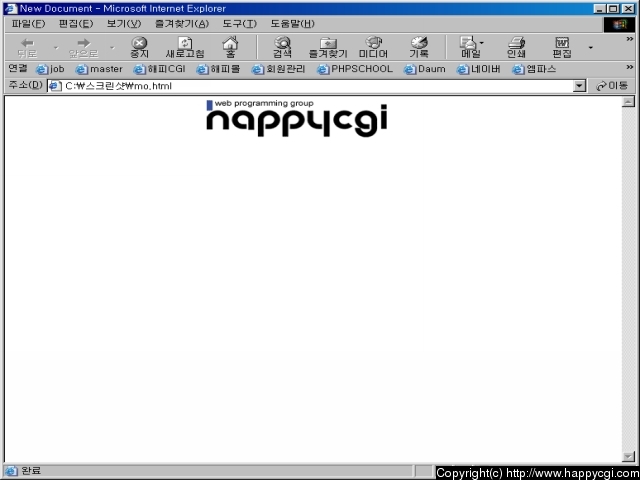Open the 편집(E) menu

pyautogui.click(x=76, y=24)
